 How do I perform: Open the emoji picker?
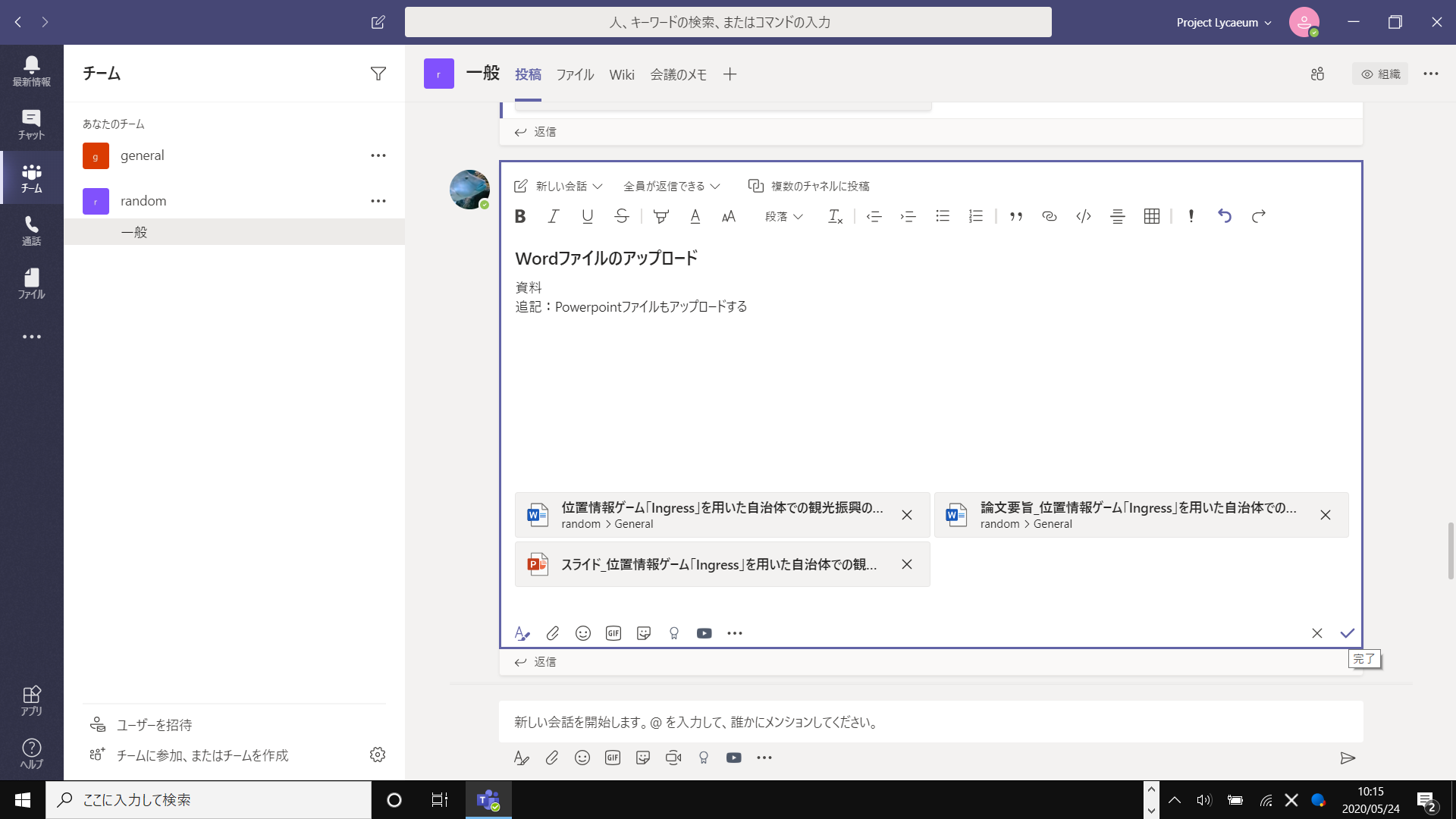click(582, 632)
